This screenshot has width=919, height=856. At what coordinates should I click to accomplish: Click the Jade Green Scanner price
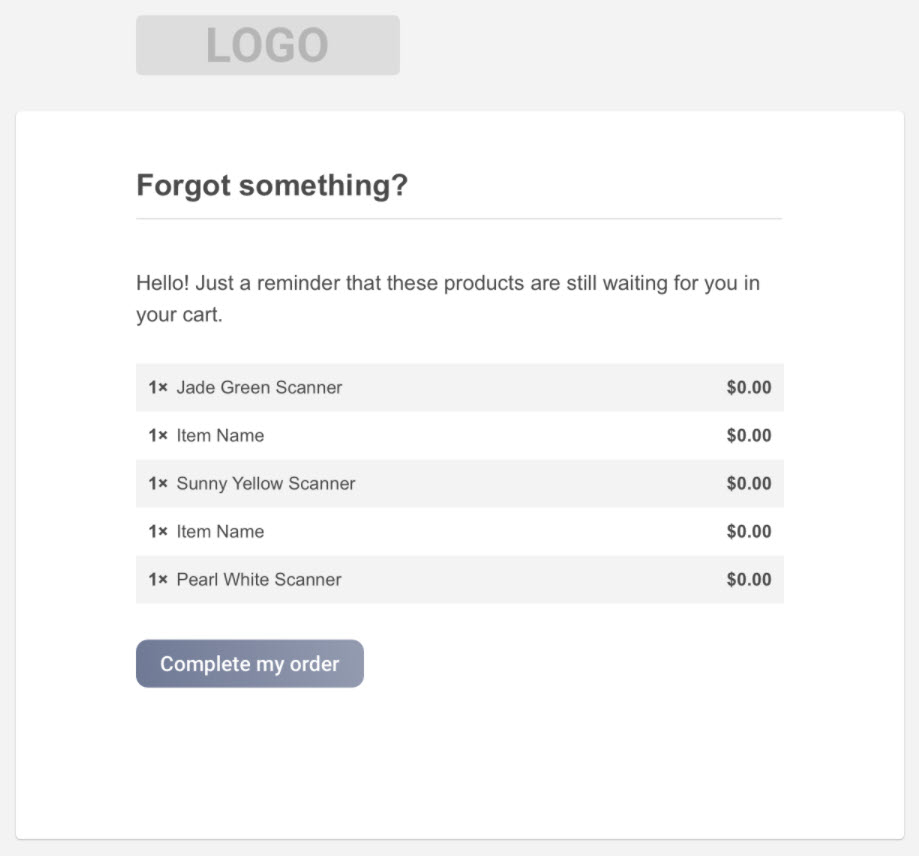point(749,387)
